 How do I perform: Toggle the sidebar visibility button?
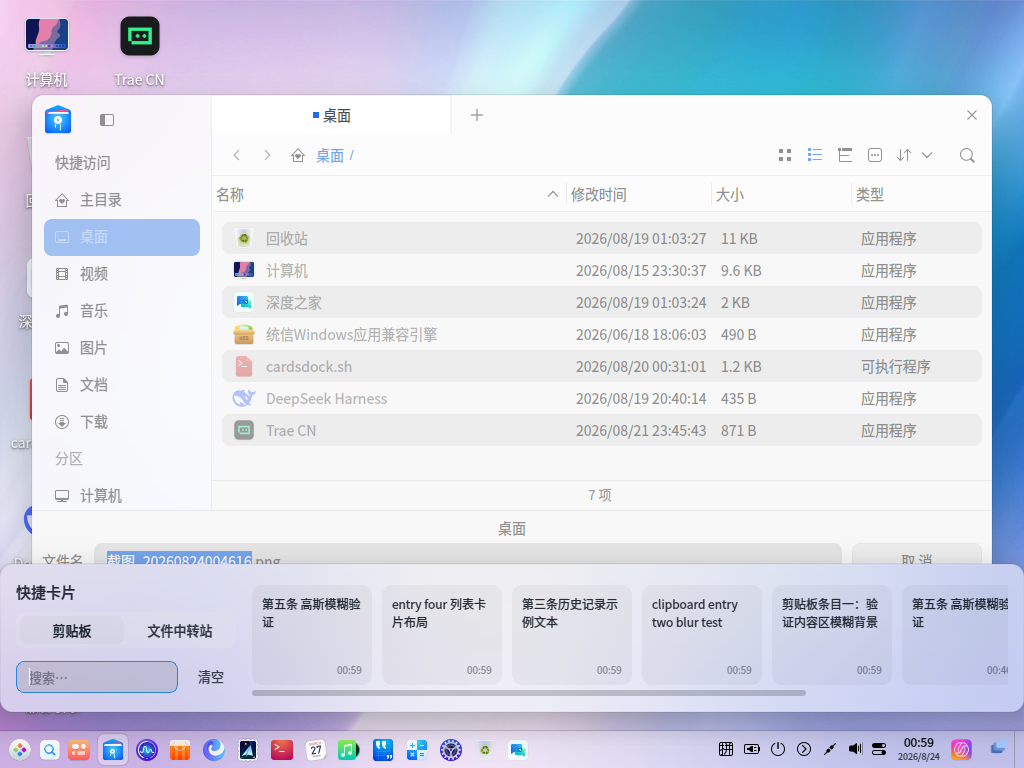point(106,120)
